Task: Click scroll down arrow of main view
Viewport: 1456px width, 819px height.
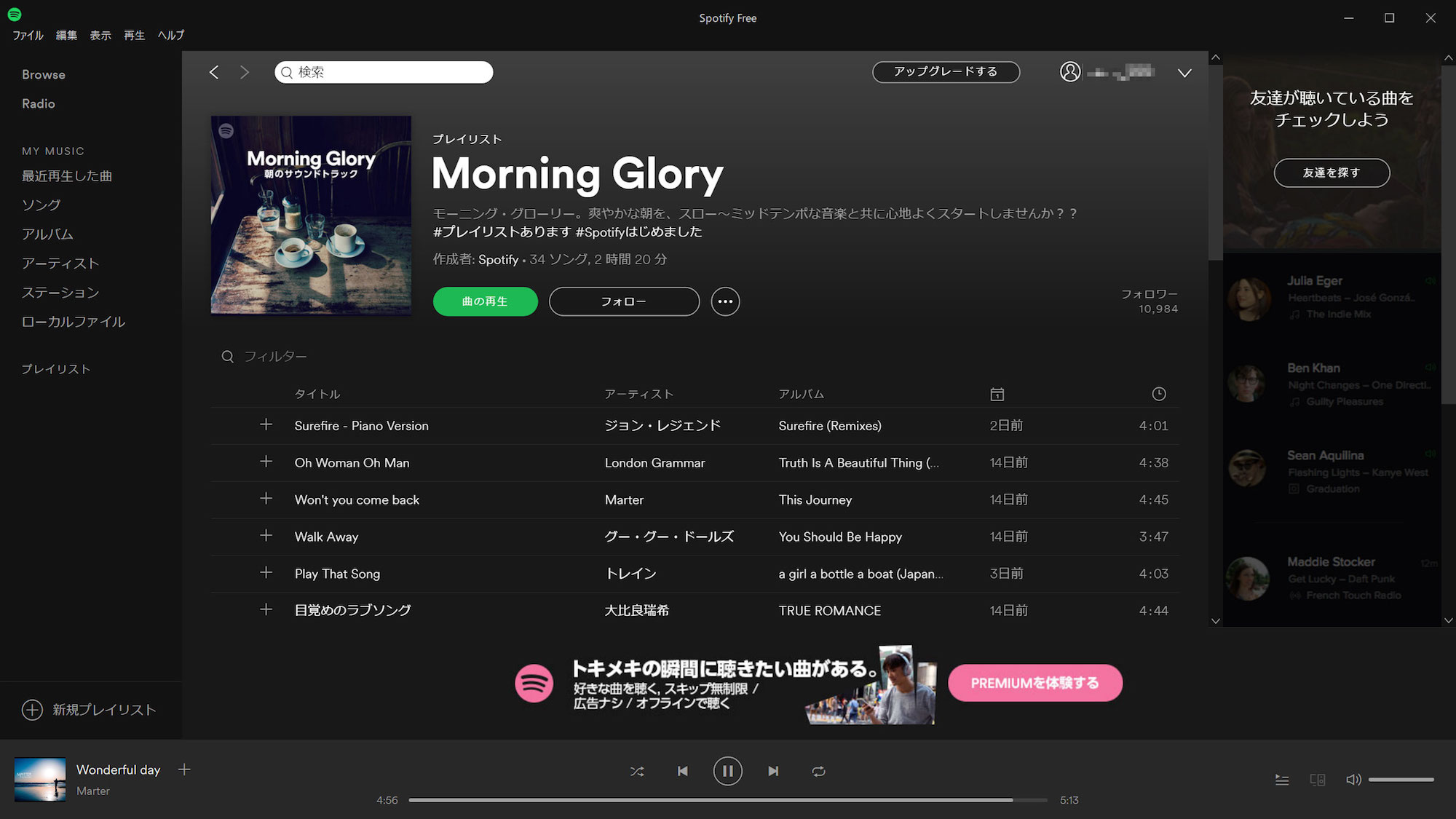Action: tap(1216, 621)
